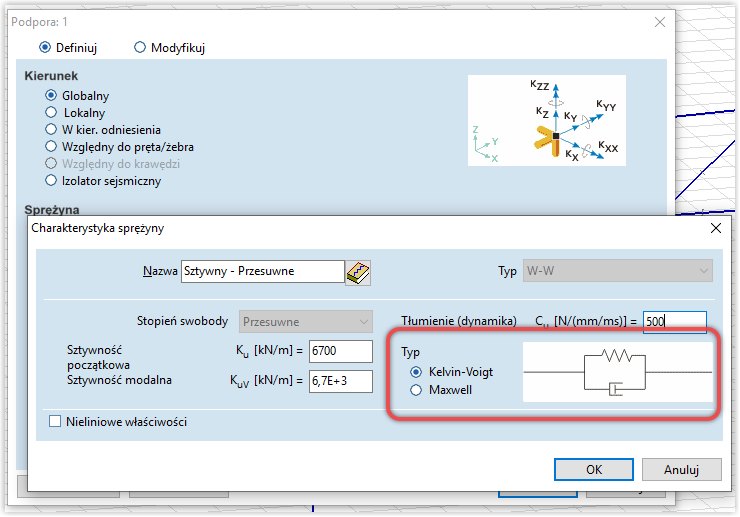The width and height of the screenshot is (740, 517).
Task: Enable Nieliniowe właściwości checkbox
Action: point(55,422)
